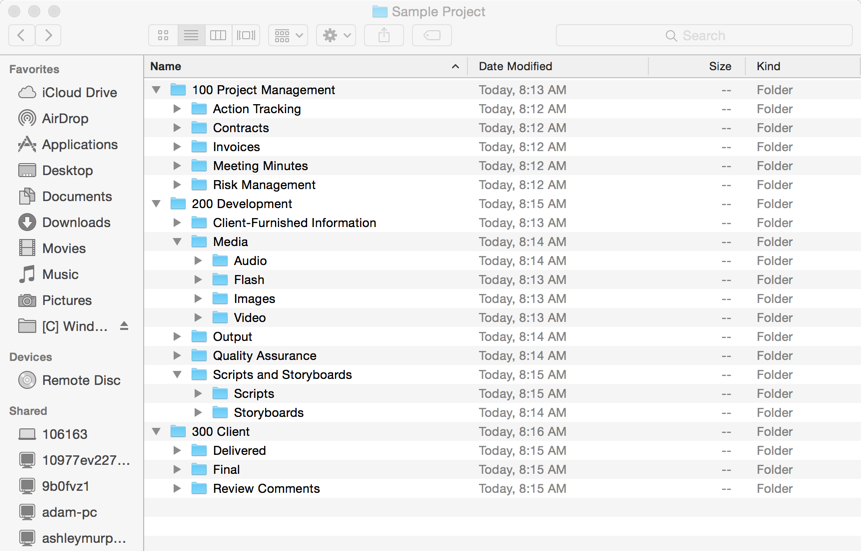
Task: Select Remote Disc under Devices
Action: 69,380
